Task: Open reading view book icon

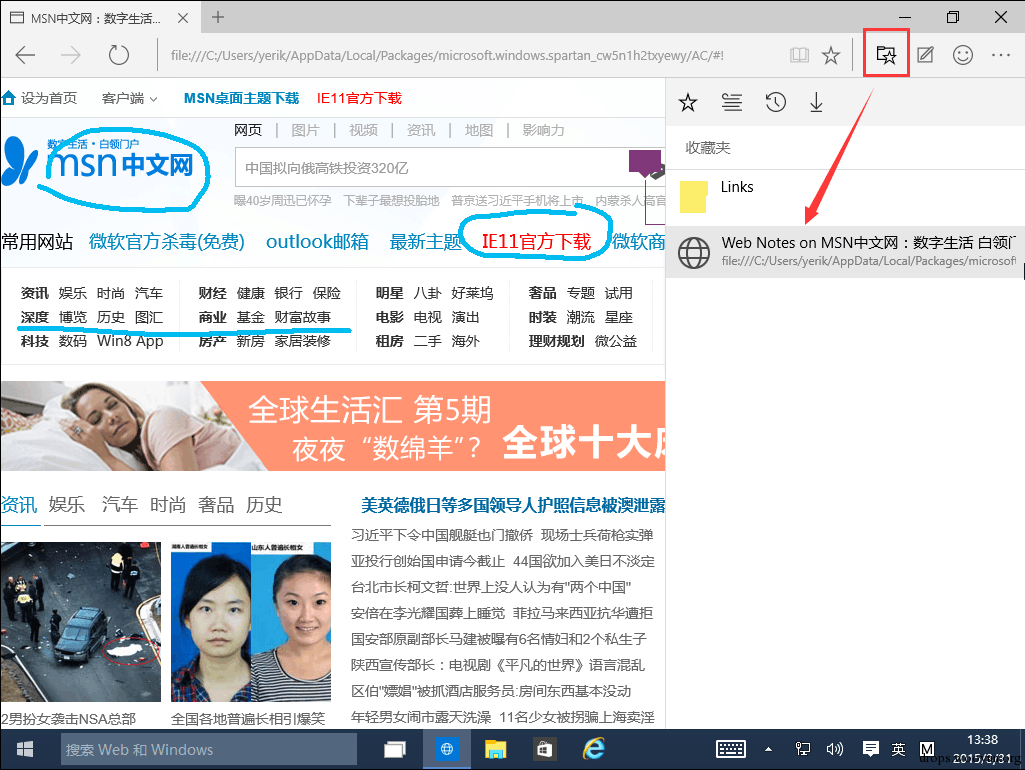Action: tap(799, 56)
